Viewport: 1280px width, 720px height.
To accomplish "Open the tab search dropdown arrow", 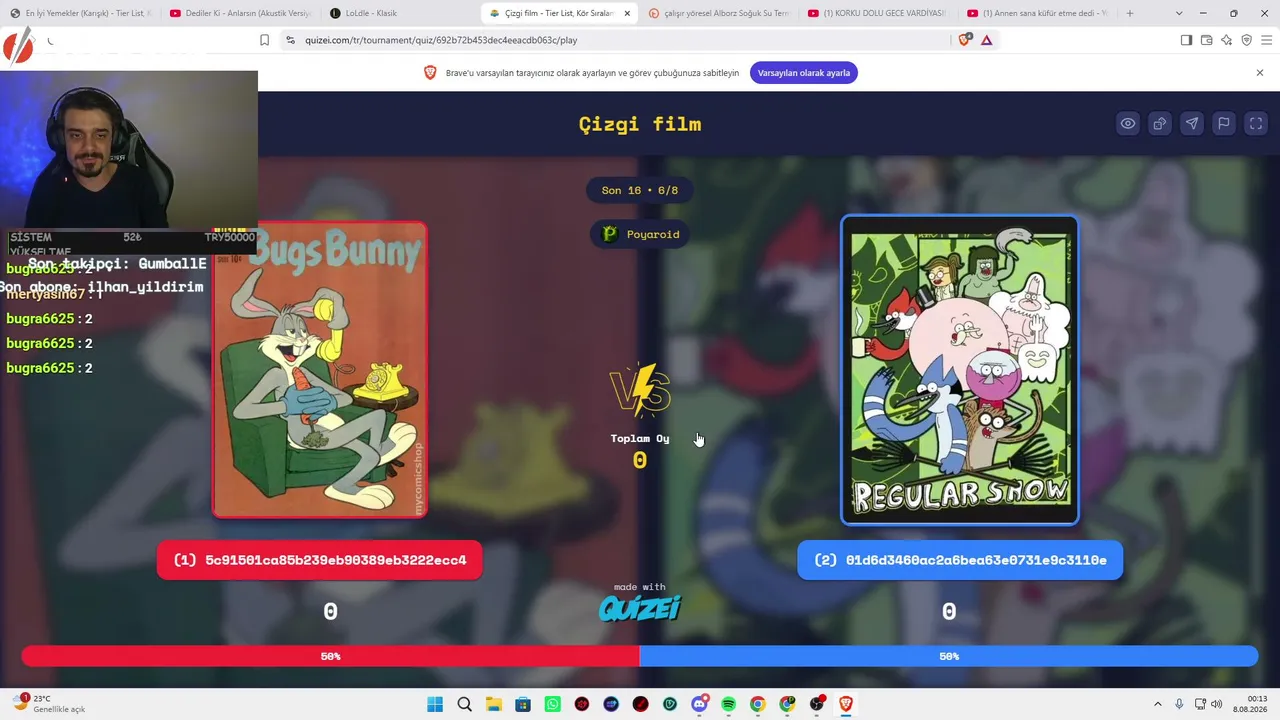I will pos(1179,13).
